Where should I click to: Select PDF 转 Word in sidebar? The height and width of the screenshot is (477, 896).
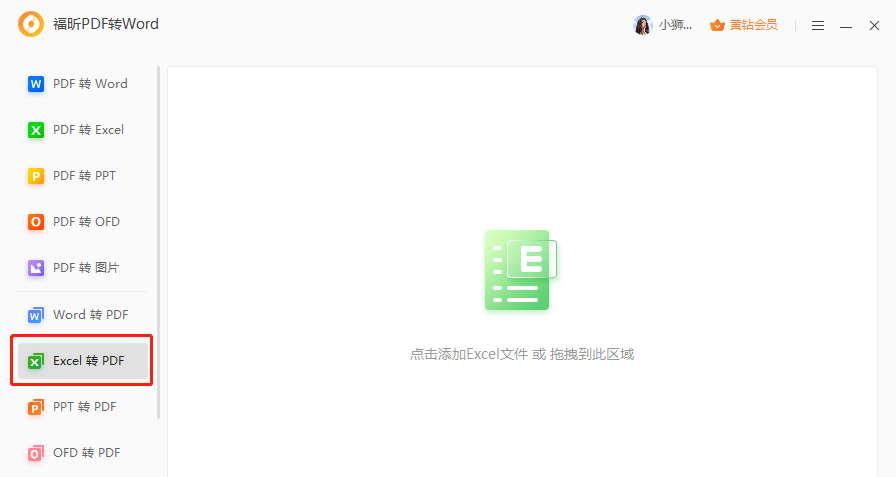click(83, 84)
